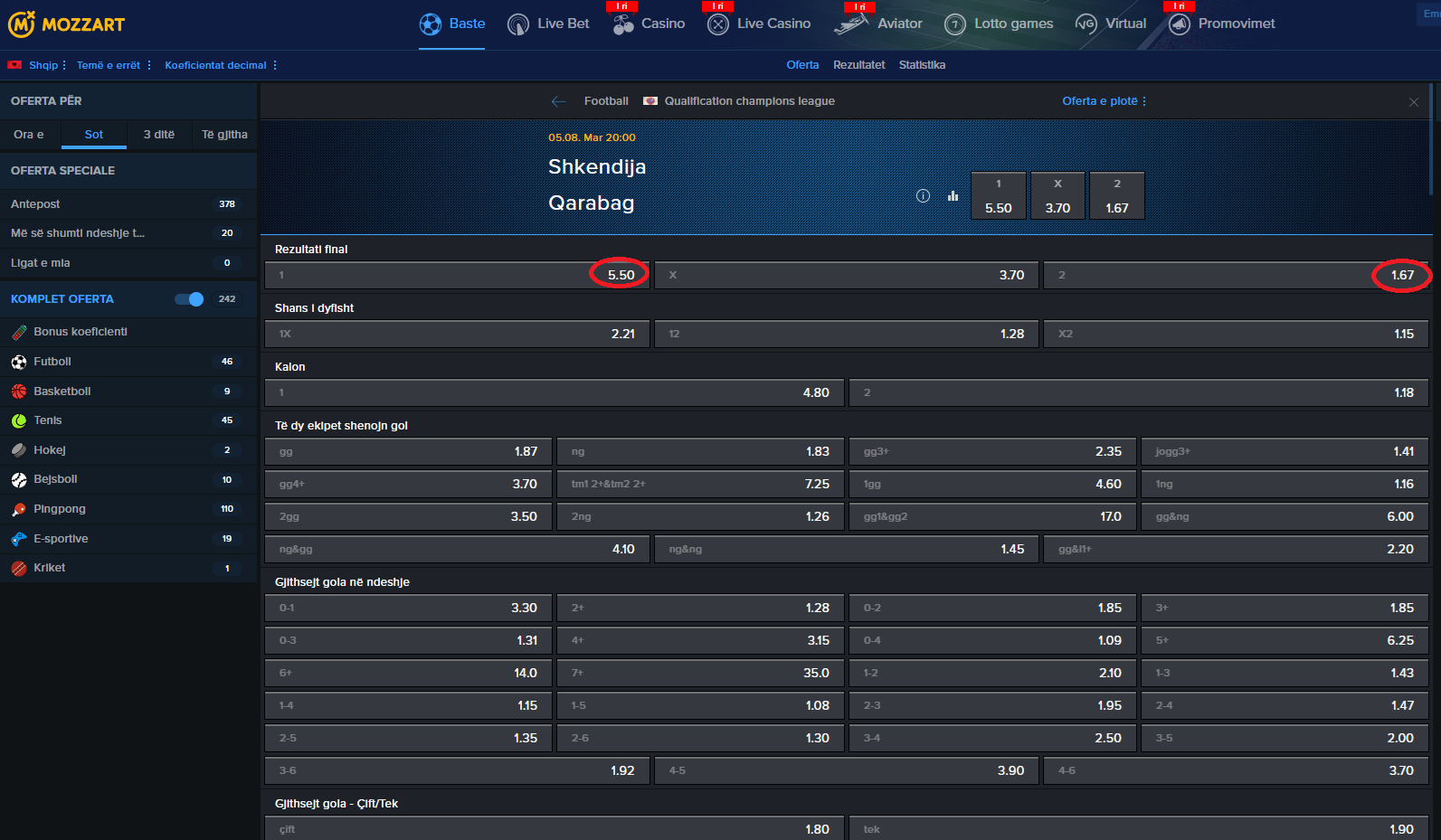Open Shqip language dropdown

click(x=46, y=65)
